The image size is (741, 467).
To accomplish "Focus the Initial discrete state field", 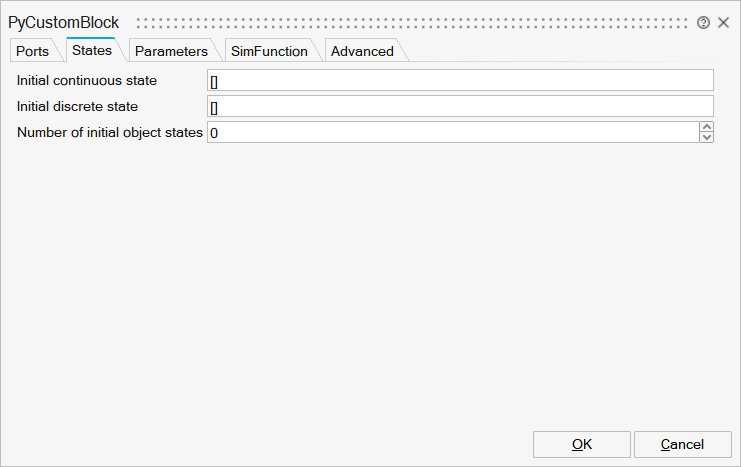I will 460,107.
